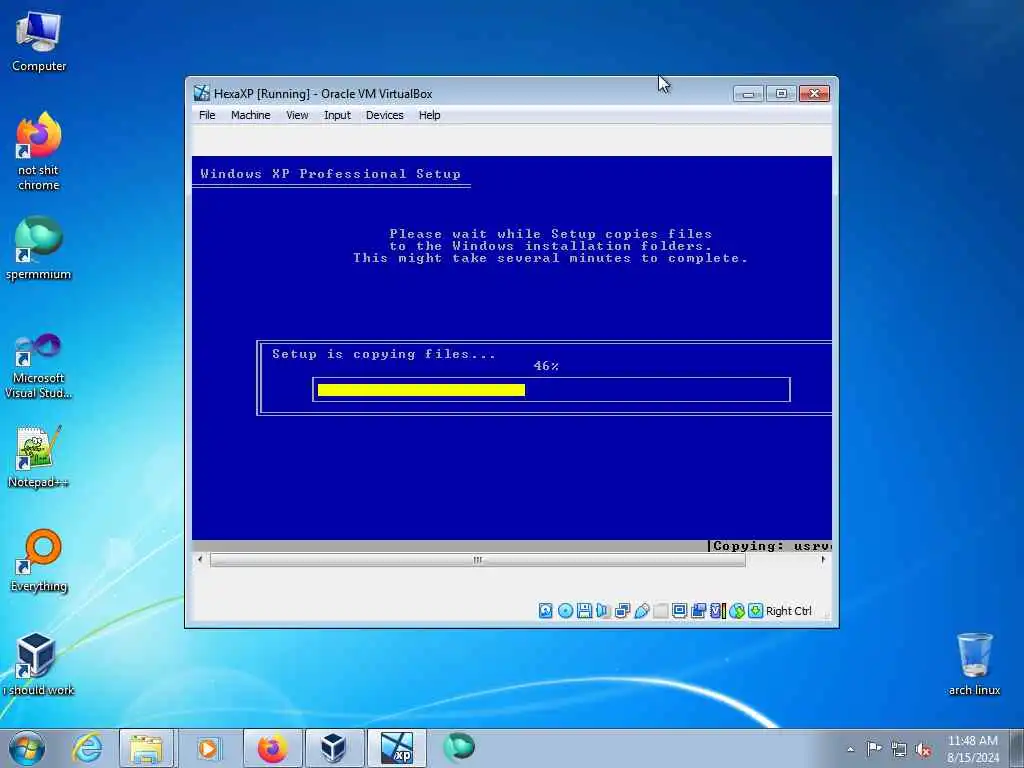Click the VM network adapter indicator icon
This screenshot has height=768, width=1024.
pos(622,611)
